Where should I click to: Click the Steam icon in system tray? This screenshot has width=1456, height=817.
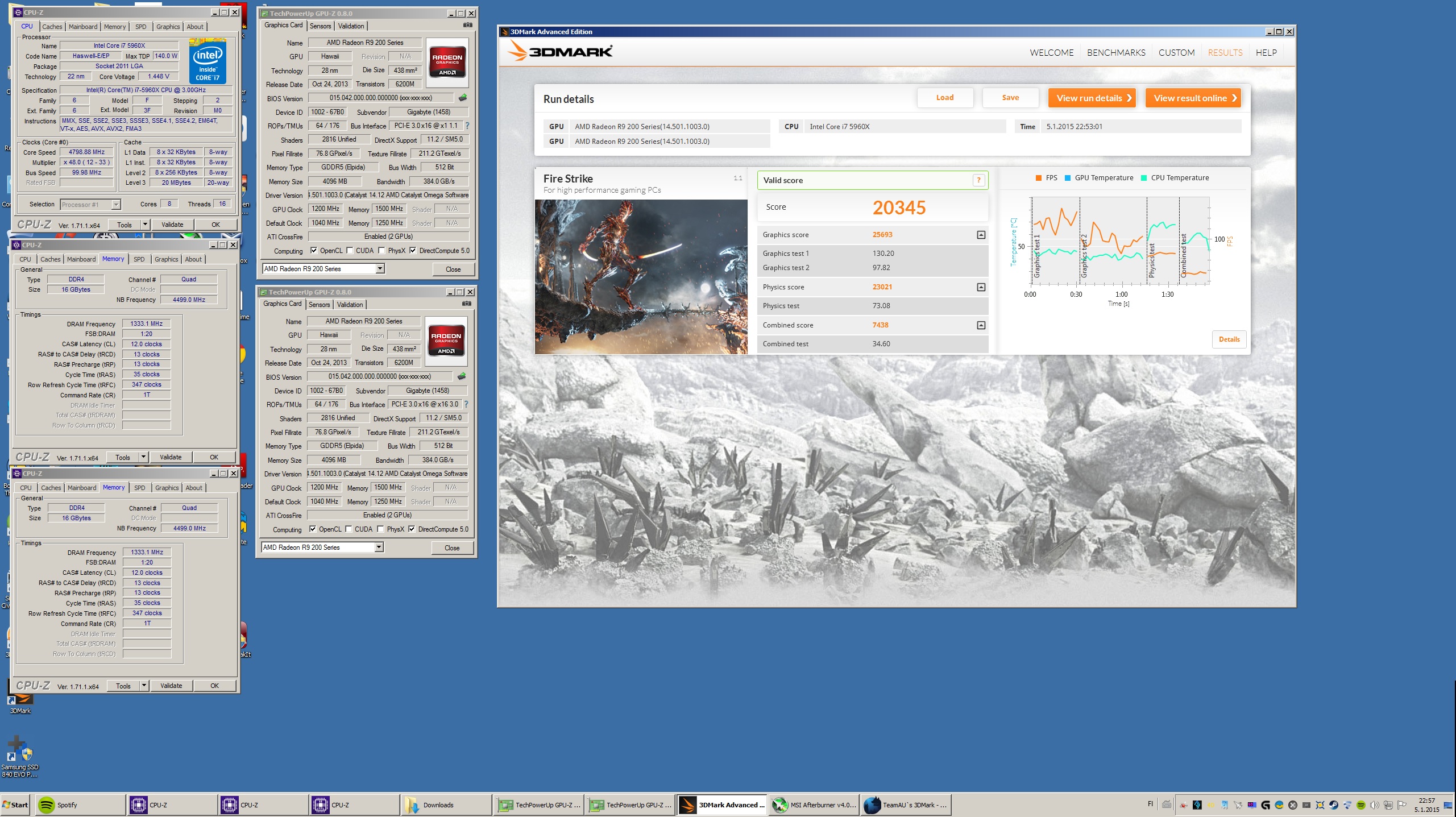click(1333, 804)
